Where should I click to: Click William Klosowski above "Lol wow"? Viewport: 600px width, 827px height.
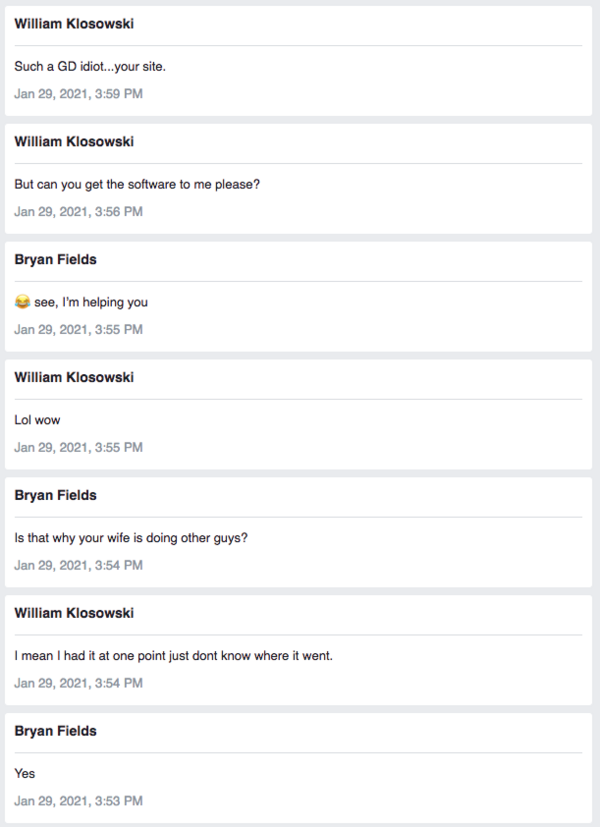[x=74, y=378]
